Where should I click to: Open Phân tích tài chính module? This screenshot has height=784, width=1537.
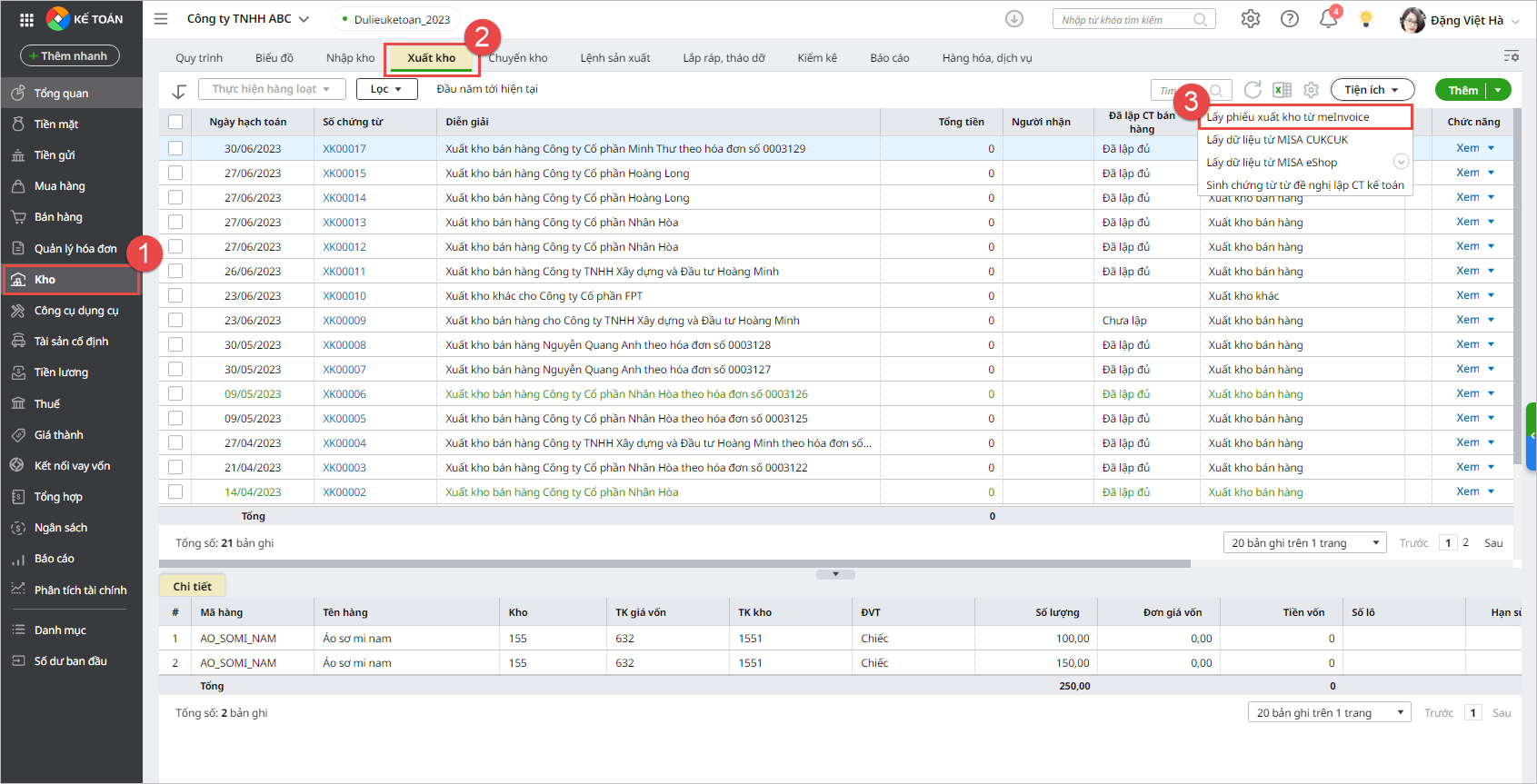pos(72,590)
